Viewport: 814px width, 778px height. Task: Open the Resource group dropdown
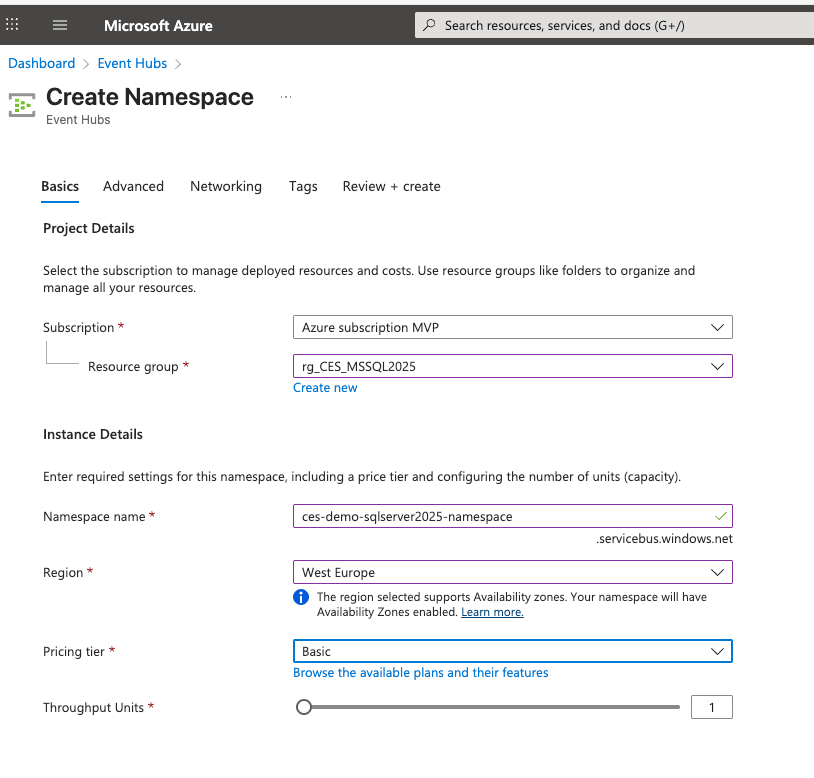coord(716,366)
